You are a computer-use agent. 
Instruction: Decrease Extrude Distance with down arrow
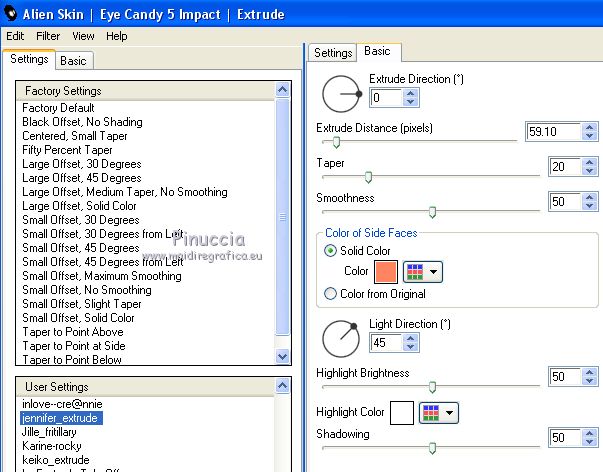pos(590,136)
